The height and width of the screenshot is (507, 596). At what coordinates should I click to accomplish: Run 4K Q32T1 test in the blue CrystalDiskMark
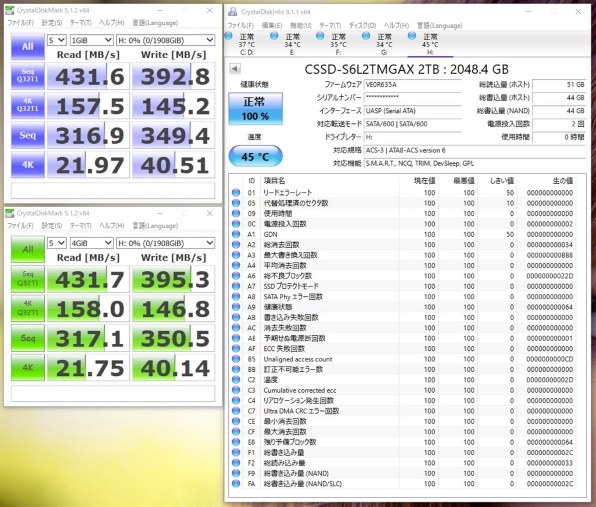(27, 105)
